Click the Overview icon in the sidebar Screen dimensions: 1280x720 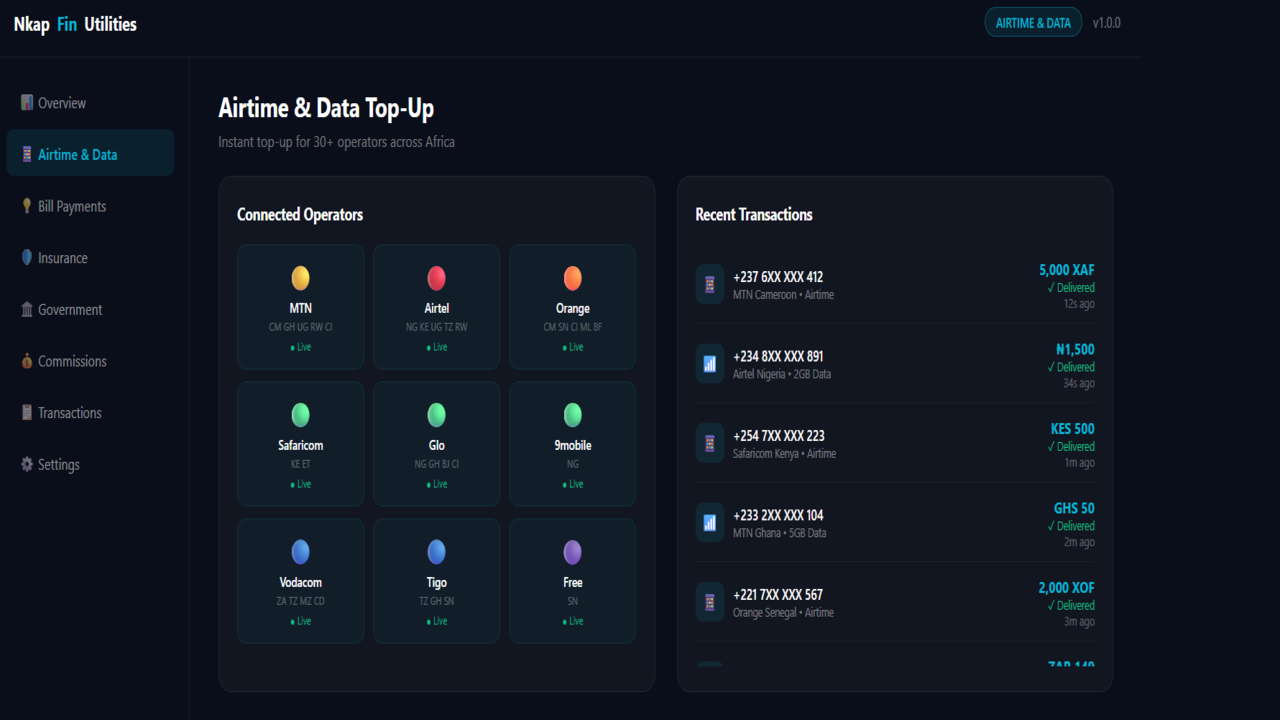(27, 103)
